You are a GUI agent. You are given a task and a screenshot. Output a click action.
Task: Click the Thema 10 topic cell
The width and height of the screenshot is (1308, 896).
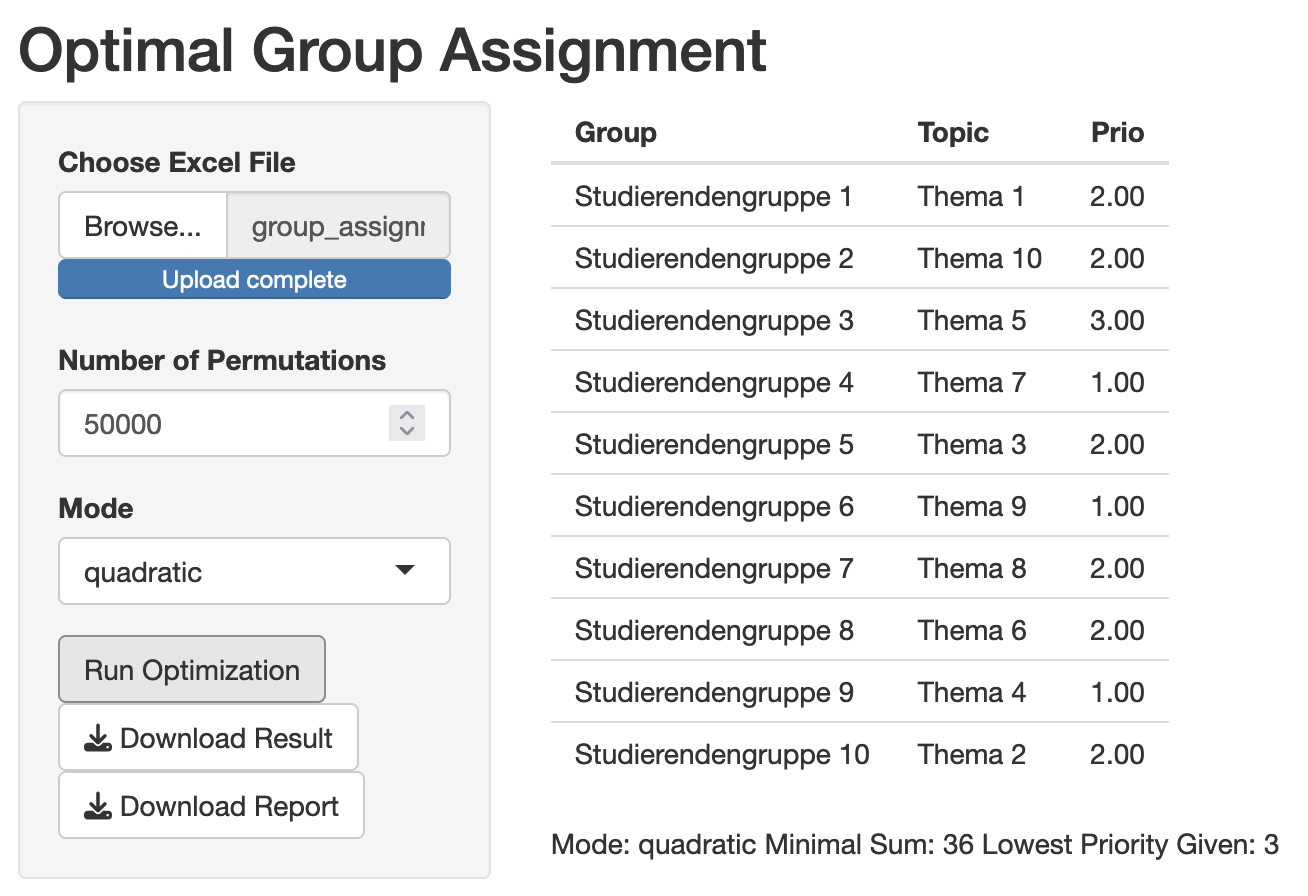point(980,259)
